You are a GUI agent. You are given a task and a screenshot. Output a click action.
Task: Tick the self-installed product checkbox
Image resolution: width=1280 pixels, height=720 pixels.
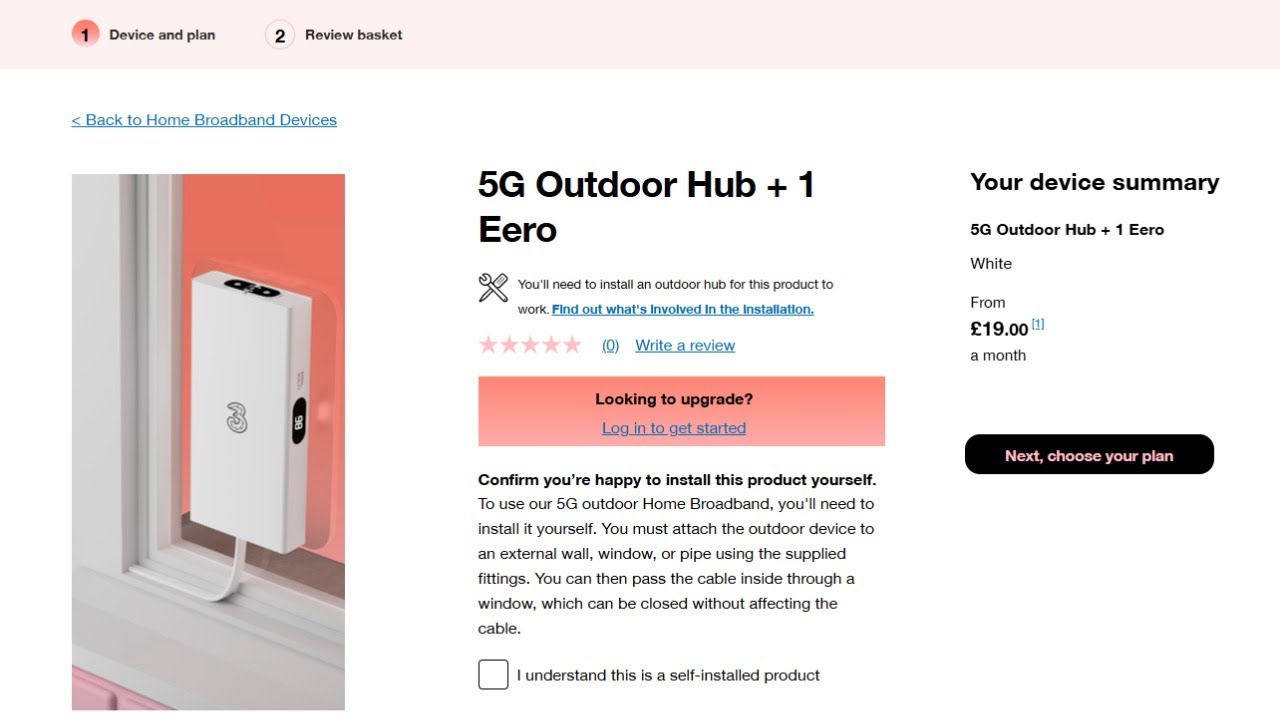493,675
